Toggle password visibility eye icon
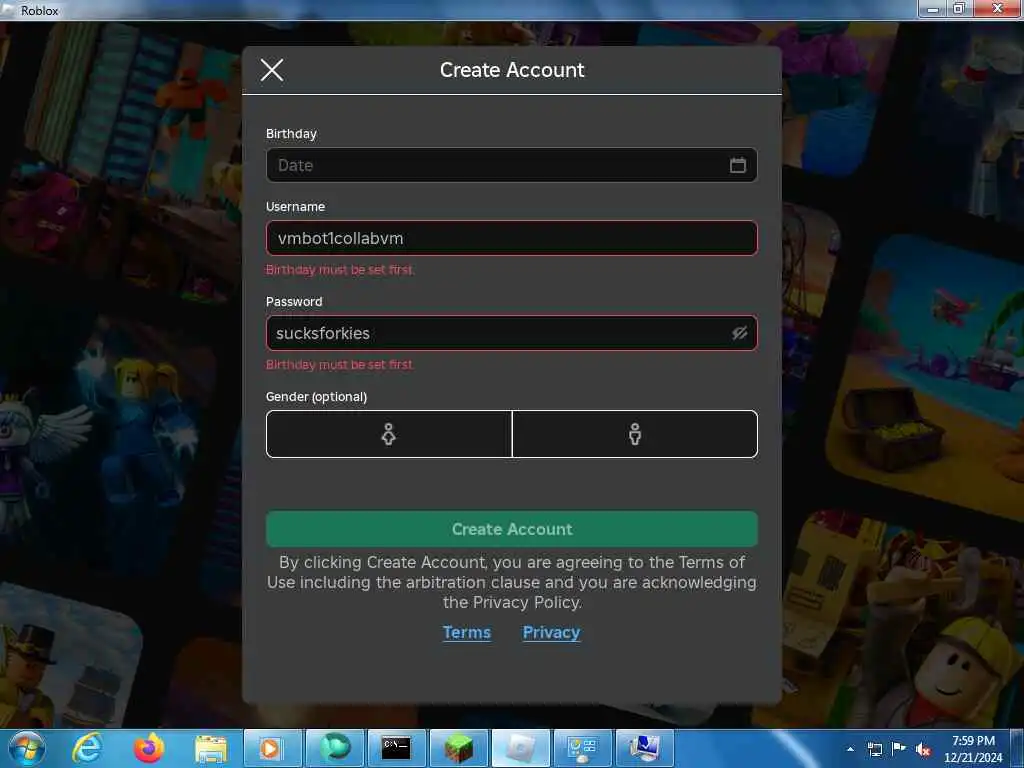 point(739,333)
